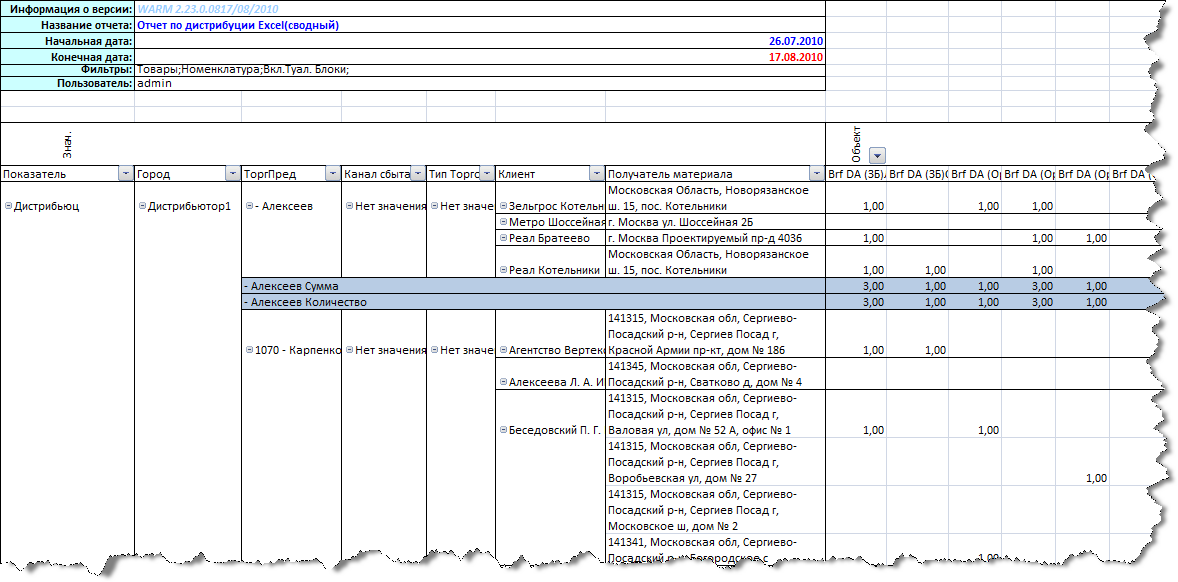
Task: Open the ТоргПред column filter dropdown
Action: pos(332,174)
